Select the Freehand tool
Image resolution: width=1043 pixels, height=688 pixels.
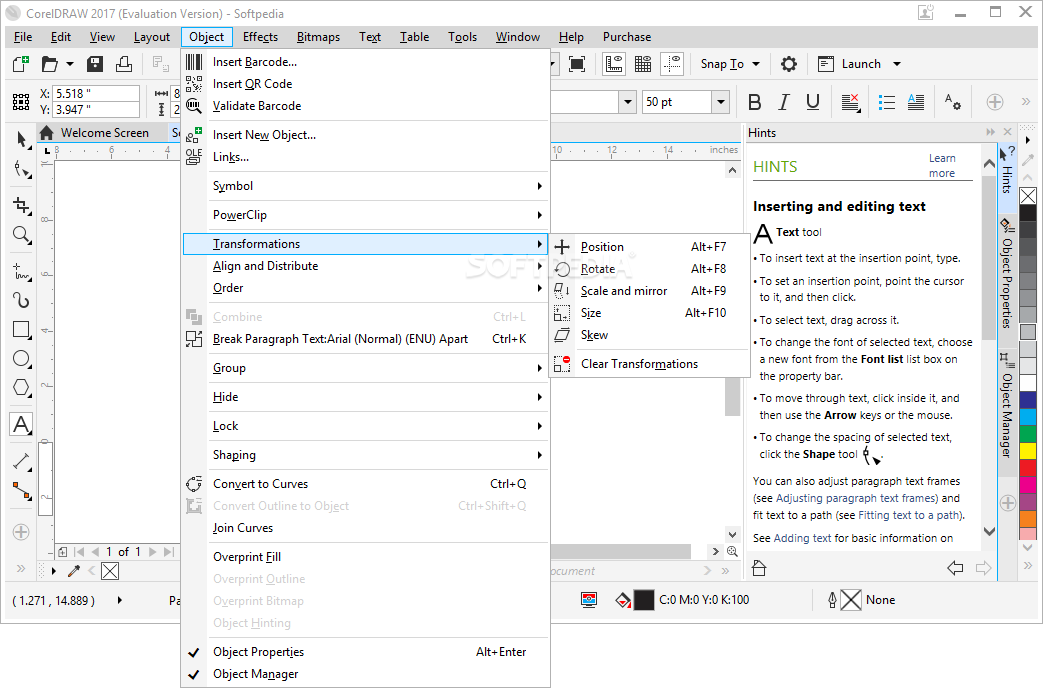pos(22,272)
